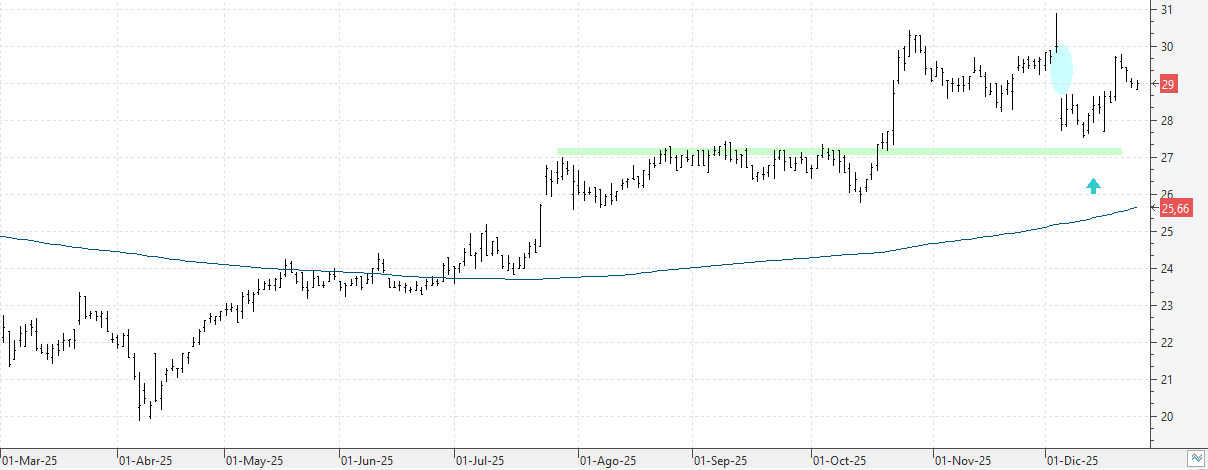This screenshot has height=470, width=1208.
Task: Click the 01-Mar-25 date label
Action: click(29, 461)
